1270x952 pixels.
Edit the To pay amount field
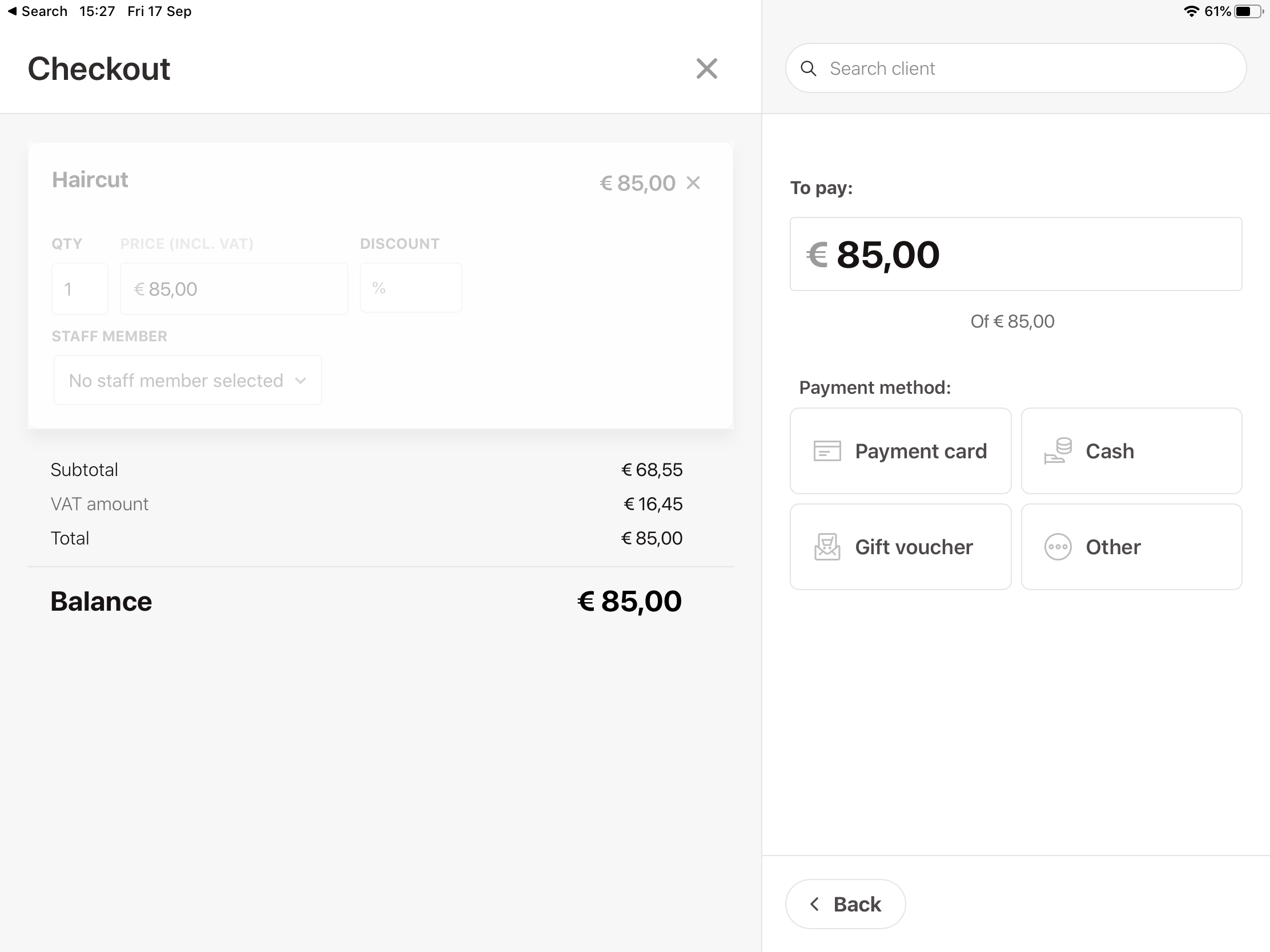(x=1015, y=254)
